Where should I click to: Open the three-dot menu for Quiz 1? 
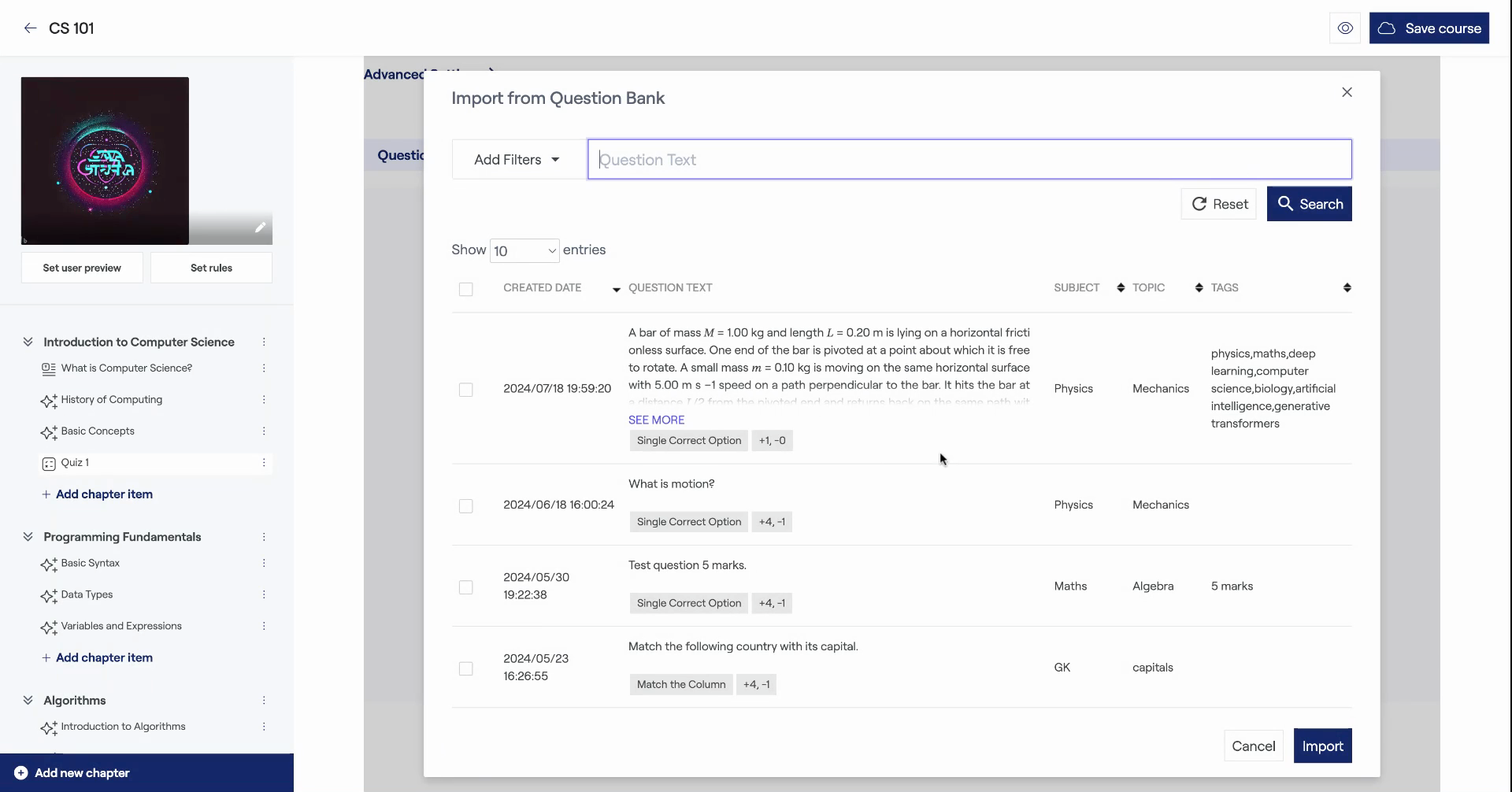tap(264, 463)
